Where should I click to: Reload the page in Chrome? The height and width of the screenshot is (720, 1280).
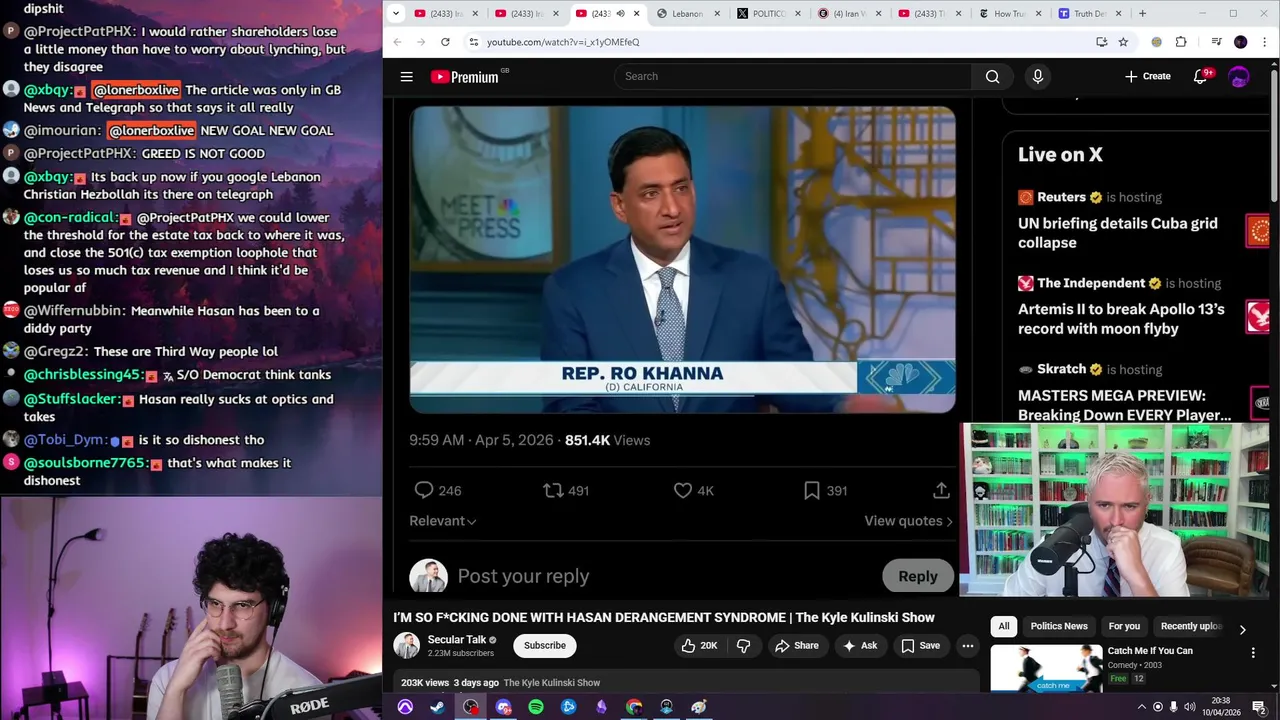[x=445, y=42]
